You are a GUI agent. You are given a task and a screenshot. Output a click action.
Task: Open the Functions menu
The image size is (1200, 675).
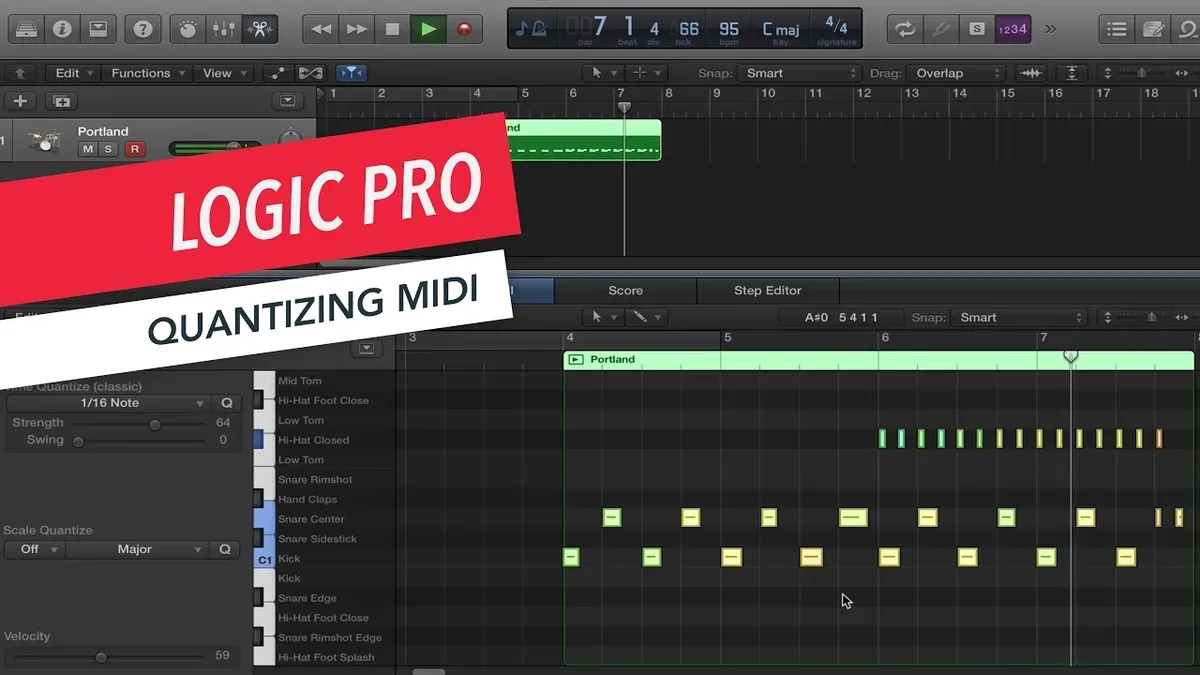pyautogui.click(x=148, y=73)
